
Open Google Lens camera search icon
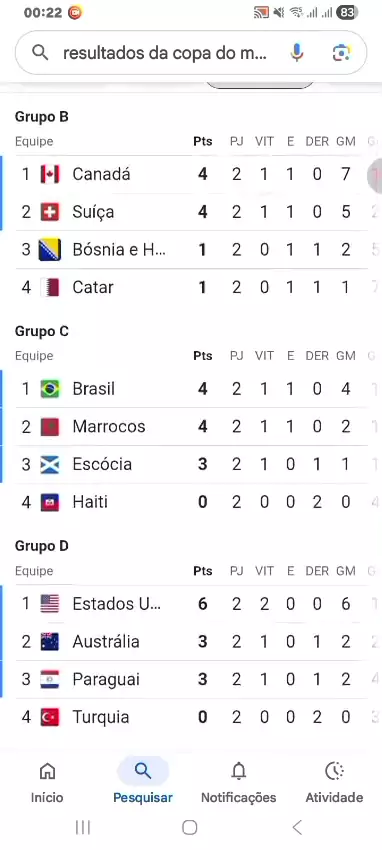[x=341, y=53]
